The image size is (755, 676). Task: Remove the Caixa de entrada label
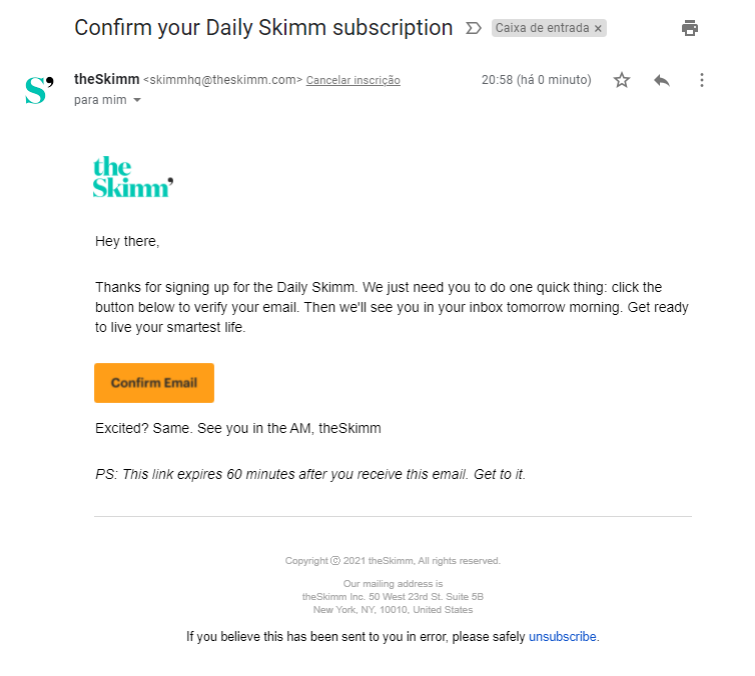tap(598, 28)
